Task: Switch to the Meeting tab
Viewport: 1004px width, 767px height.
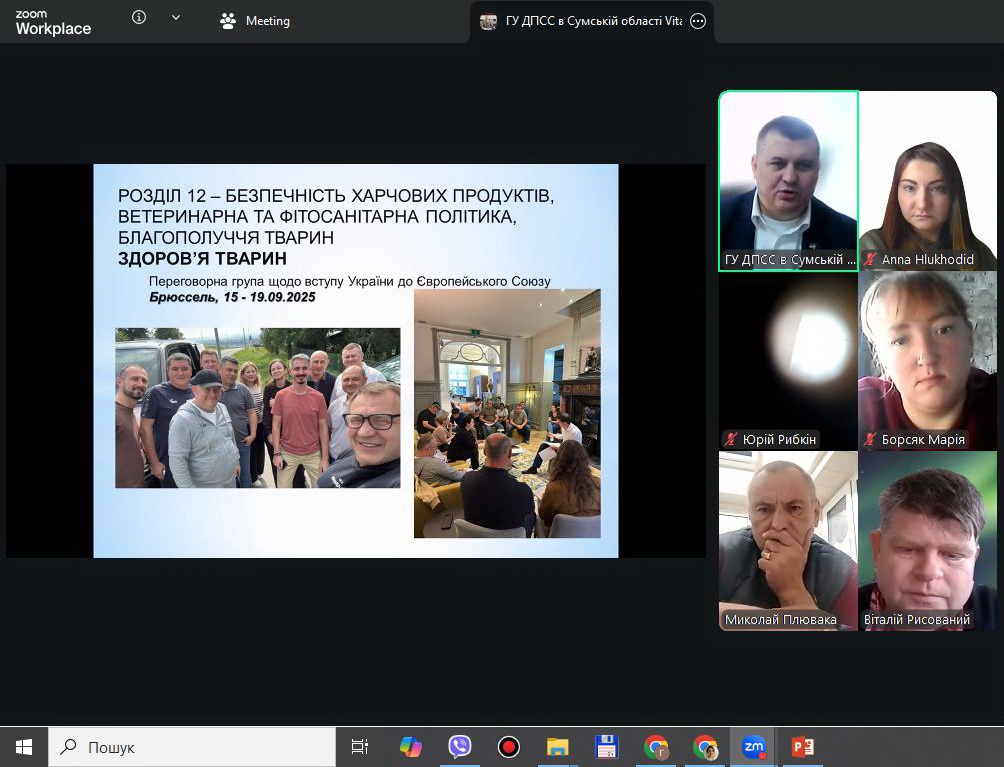Action: tap(256, 21)
